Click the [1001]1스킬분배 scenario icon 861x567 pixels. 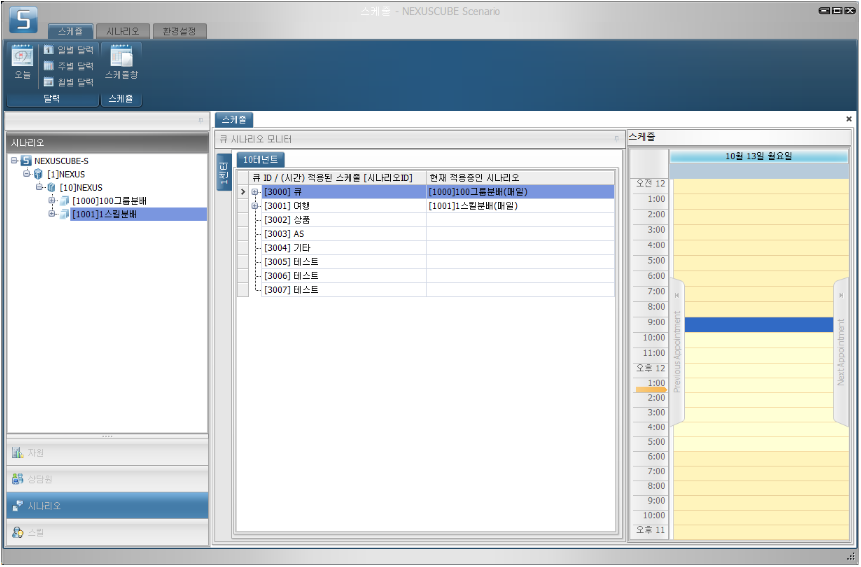64,214
